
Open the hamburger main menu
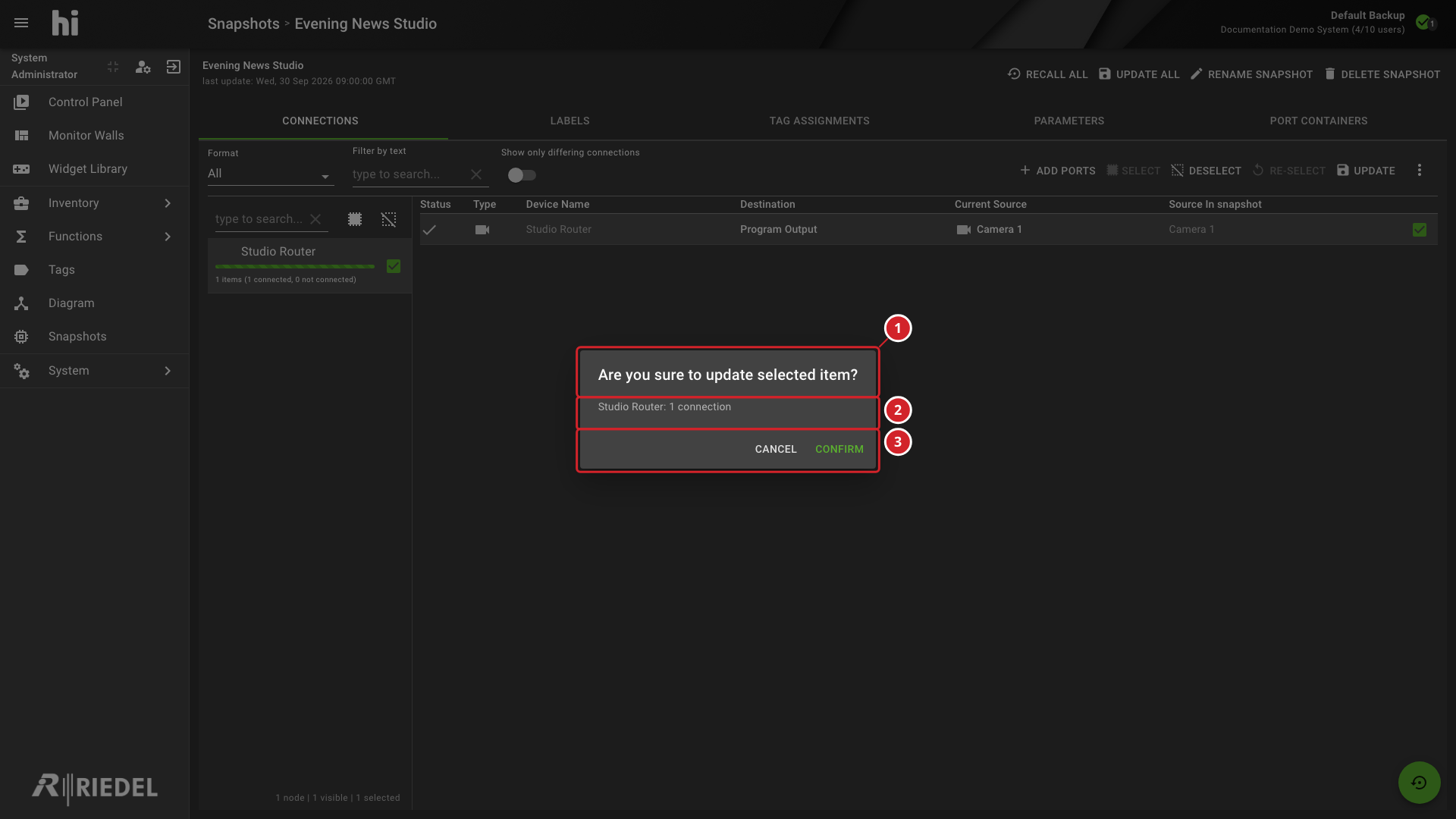coord(21,23)
